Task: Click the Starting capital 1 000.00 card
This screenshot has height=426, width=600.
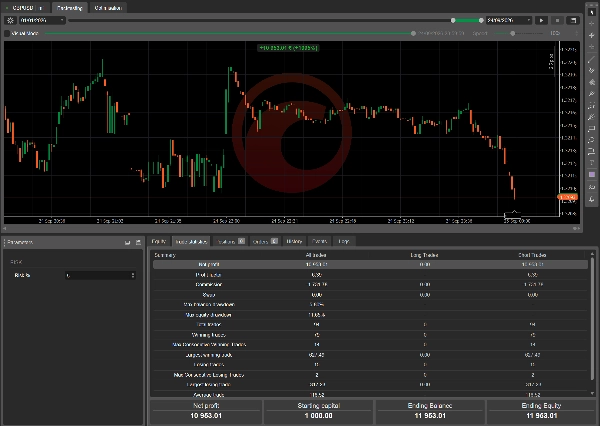Action: (x=318, y=411)
